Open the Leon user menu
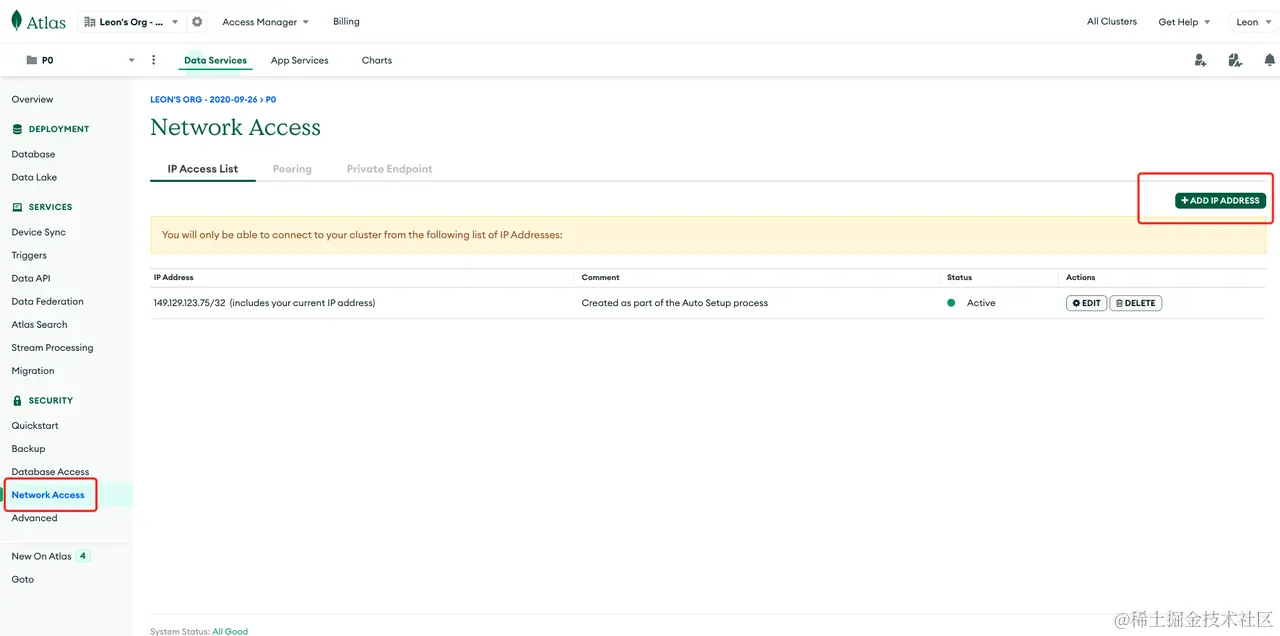This screenshot has height=636, width=1280. point(1253,22)
